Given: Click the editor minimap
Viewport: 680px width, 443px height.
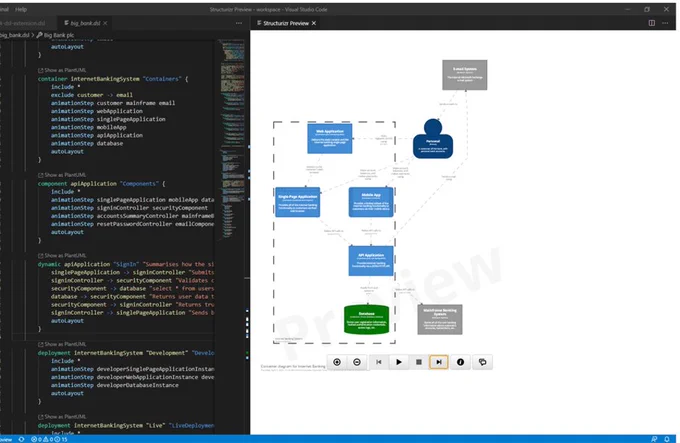Looking at the screenshot, I should click(x=232, y=139).
